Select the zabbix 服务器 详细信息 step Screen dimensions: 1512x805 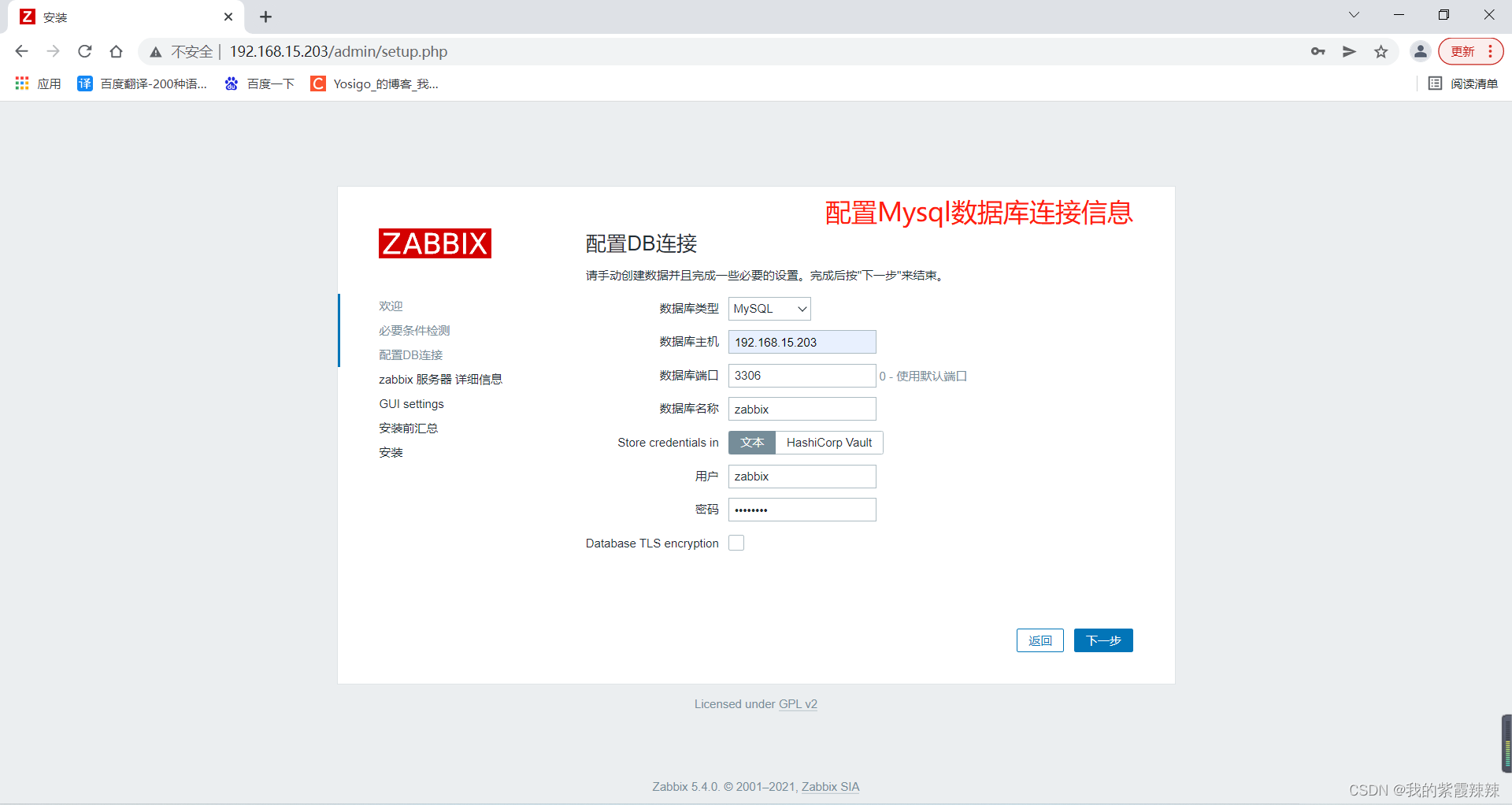[x=440, y=380]
